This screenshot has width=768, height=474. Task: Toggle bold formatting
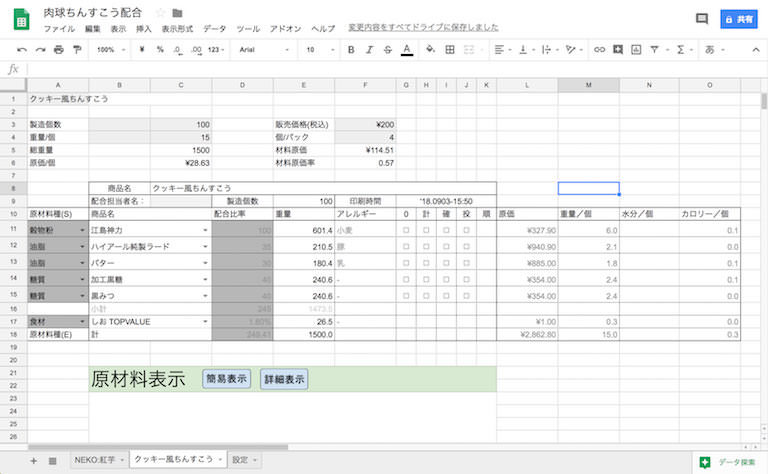tap(350, 49)
